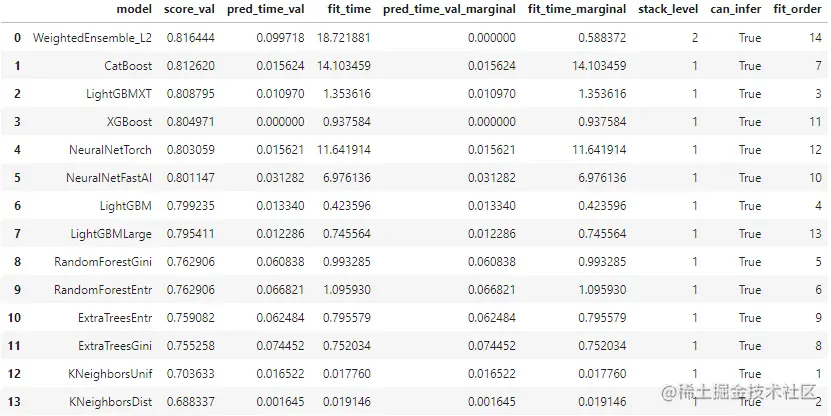
Task: Click fit_time_marginal value 6.976136
Action: coord(602,178)
